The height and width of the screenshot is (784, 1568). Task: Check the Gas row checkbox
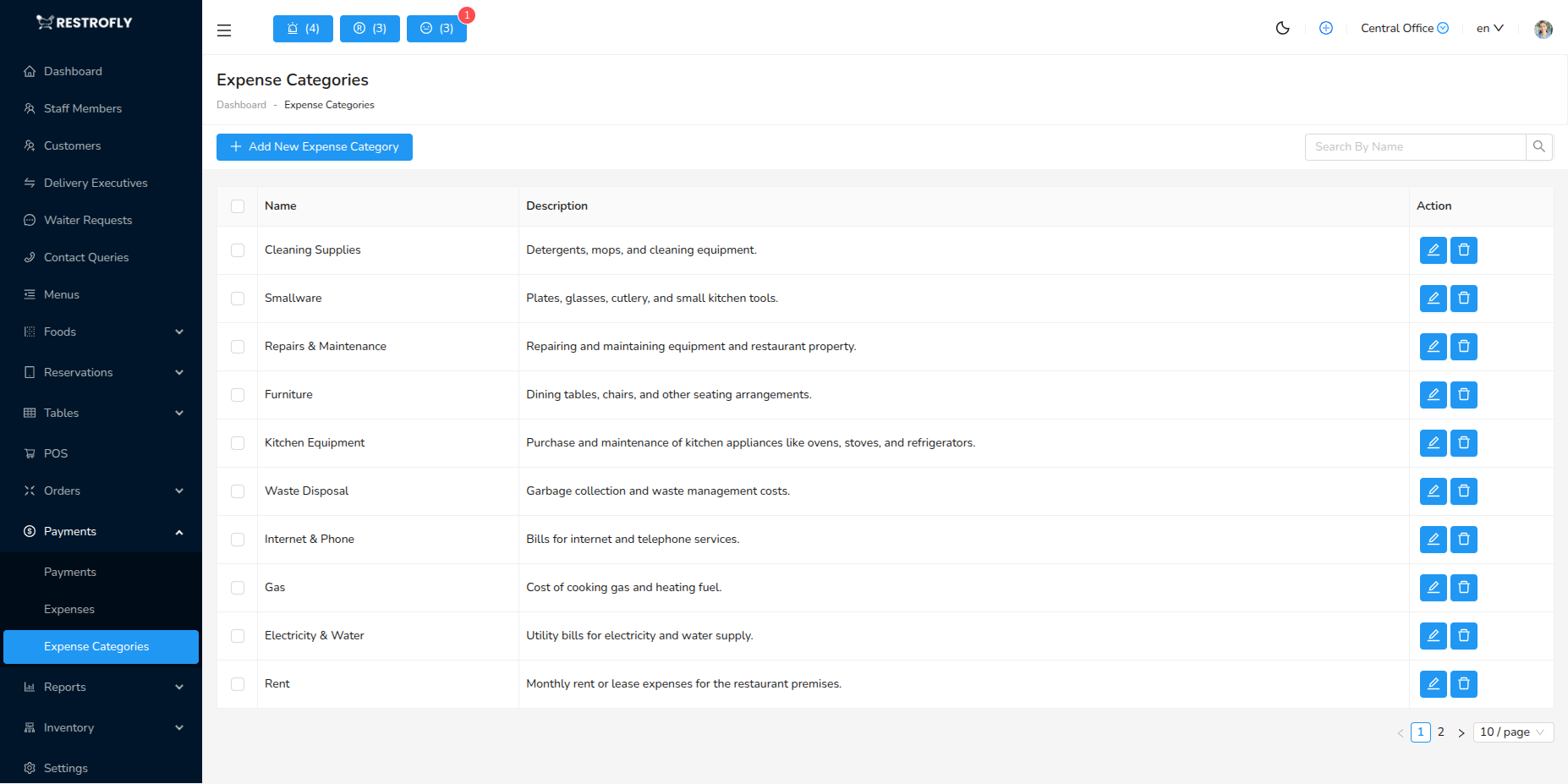[x=237, y=587]
